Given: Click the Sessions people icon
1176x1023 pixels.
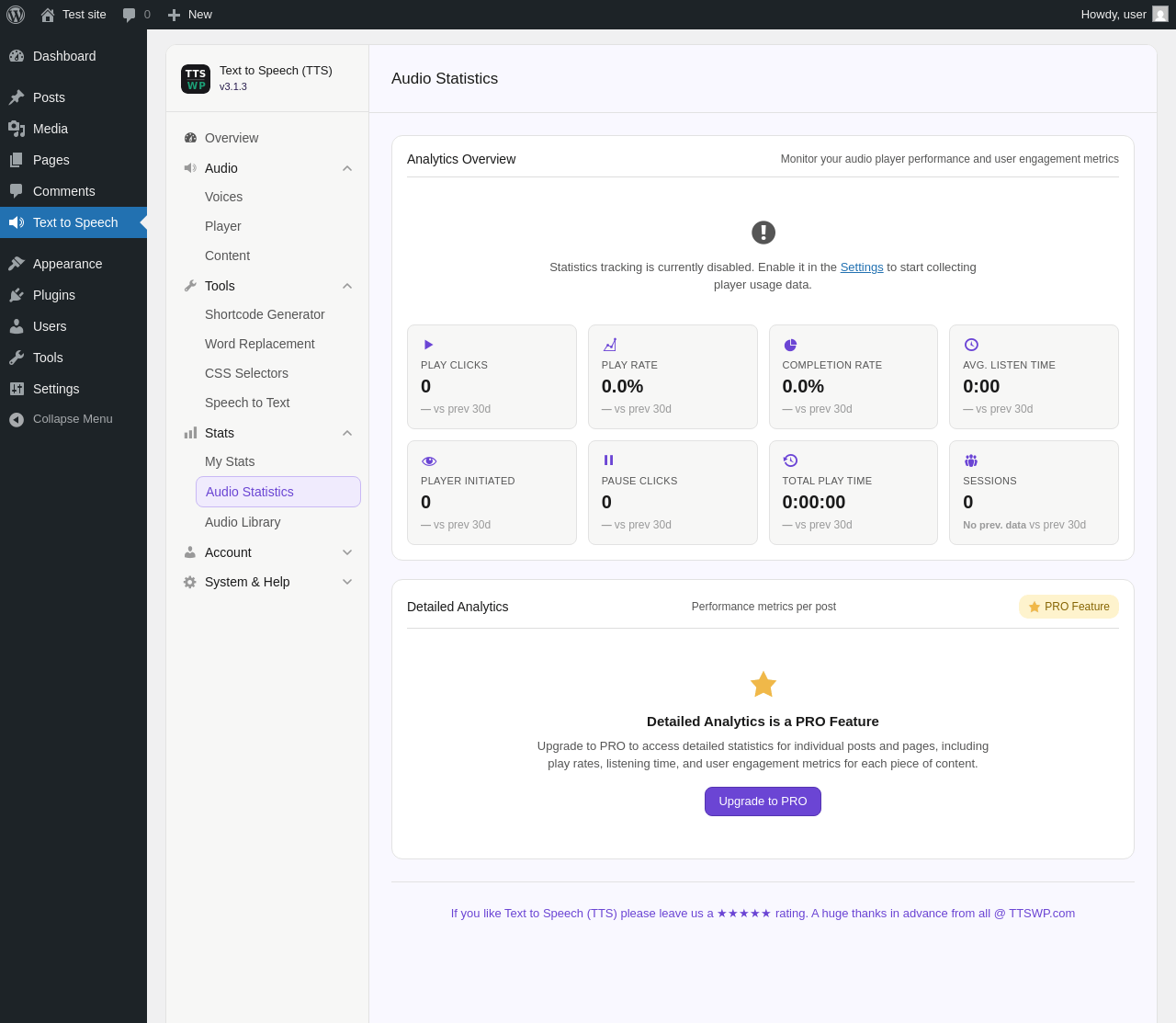Looking at the screenshot, I should [x=971, y=460].
